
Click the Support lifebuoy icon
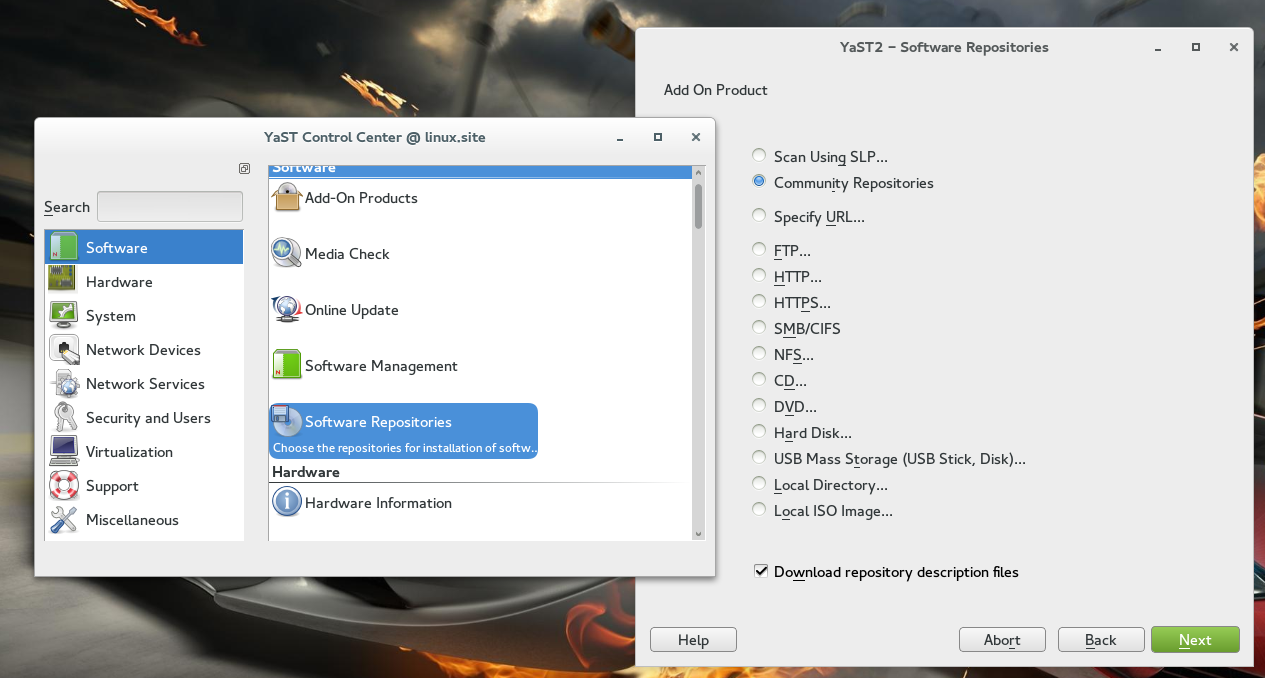point(63,485)
